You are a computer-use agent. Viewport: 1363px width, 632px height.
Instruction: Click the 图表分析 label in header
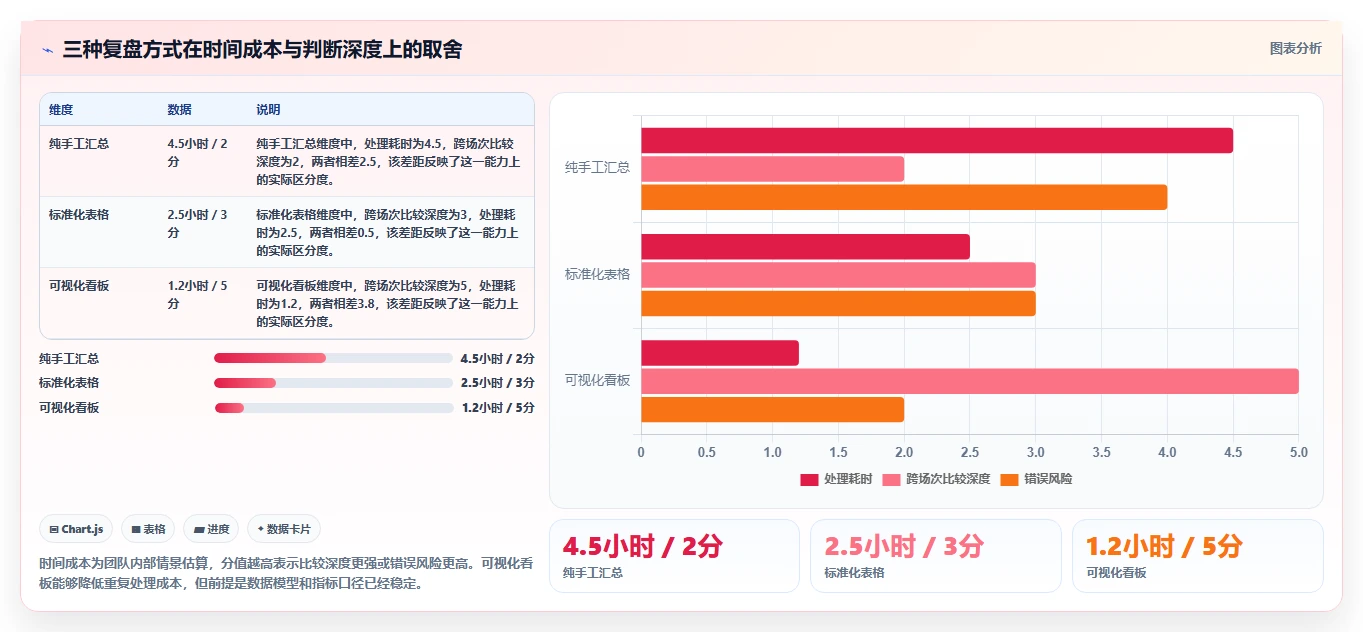pos(1295,48)
